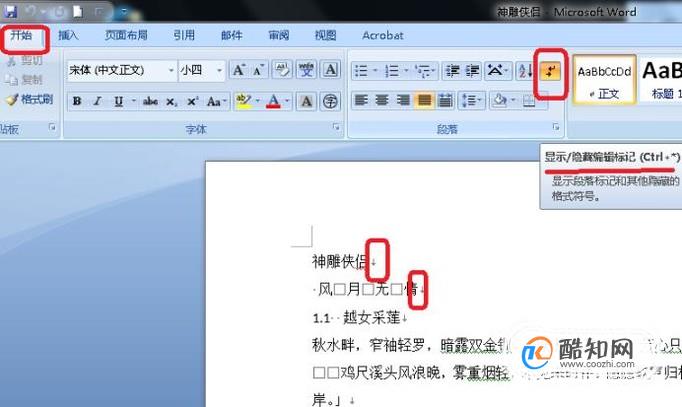Click the align text left icon
This screenshot has width=682, height=407.
(x=361, y=101)
